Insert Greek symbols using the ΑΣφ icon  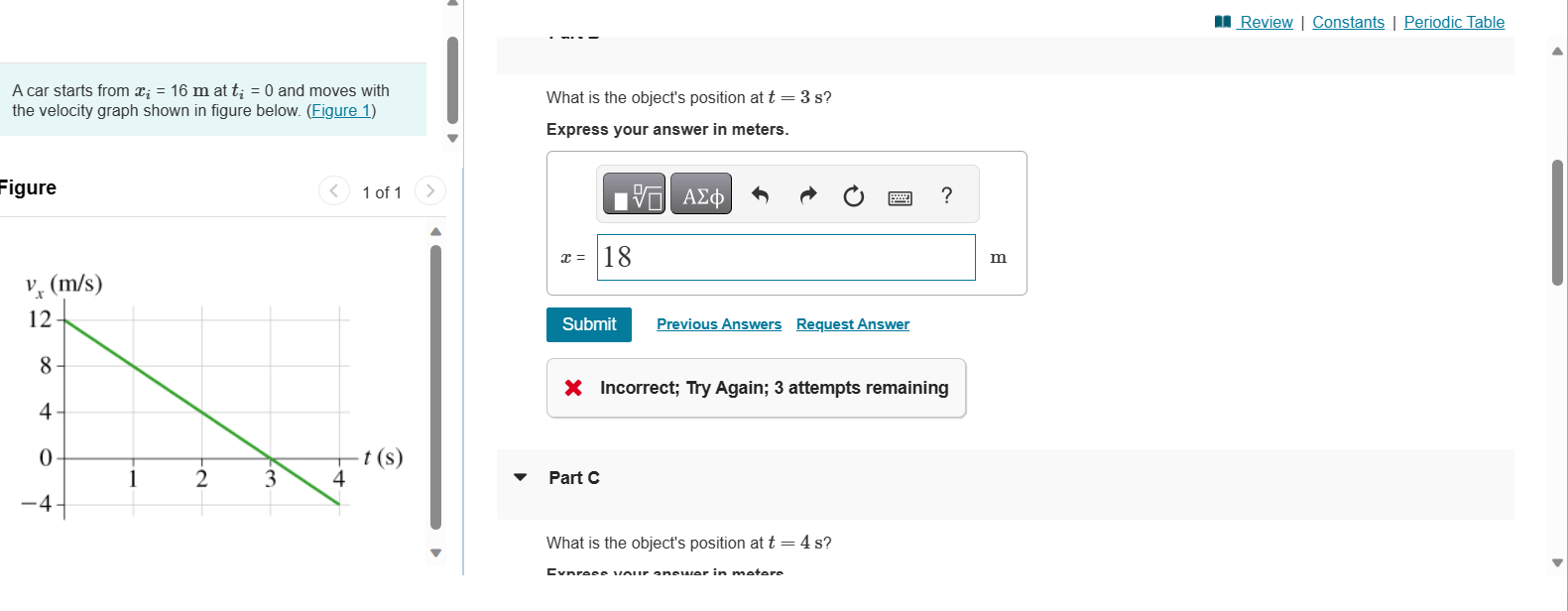700,193
